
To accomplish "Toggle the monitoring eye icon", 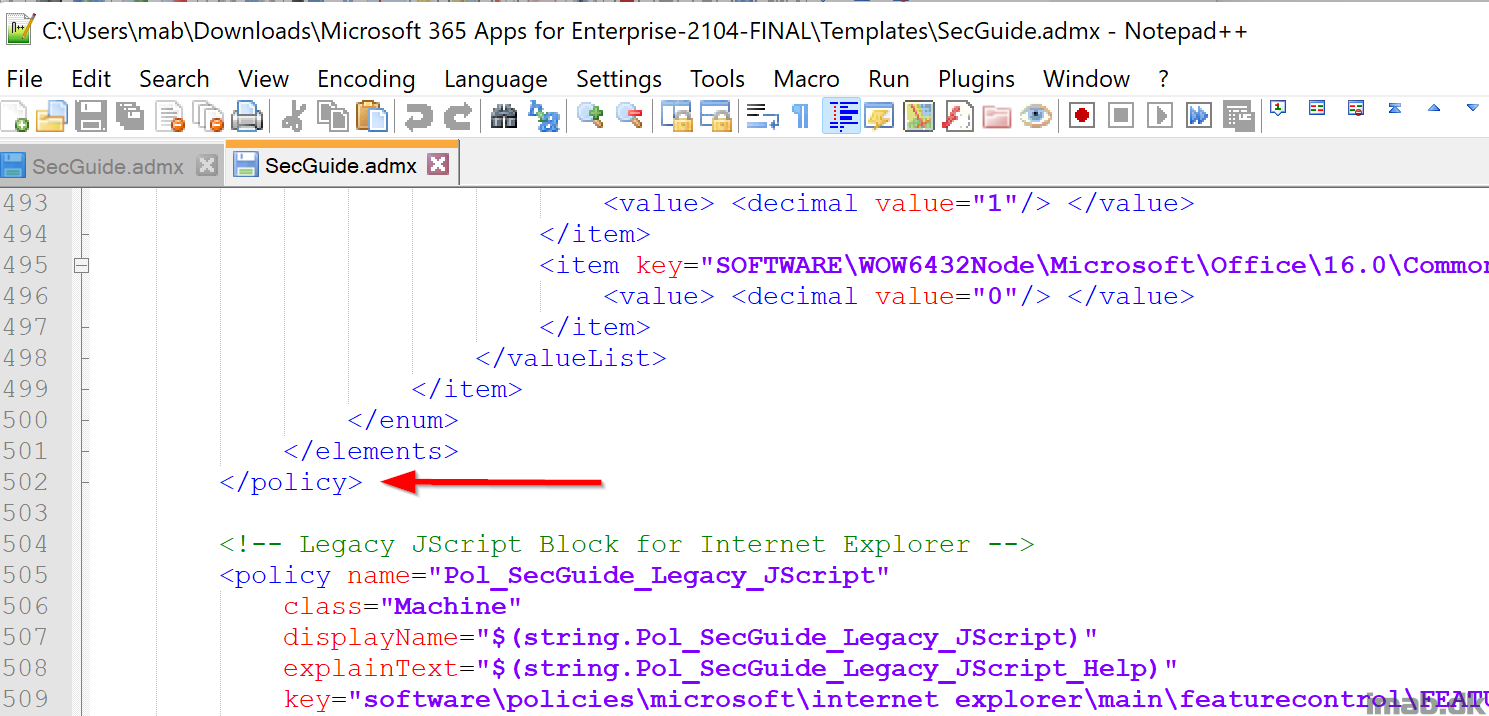I will pyautogui.click(x=1036, y=116).
